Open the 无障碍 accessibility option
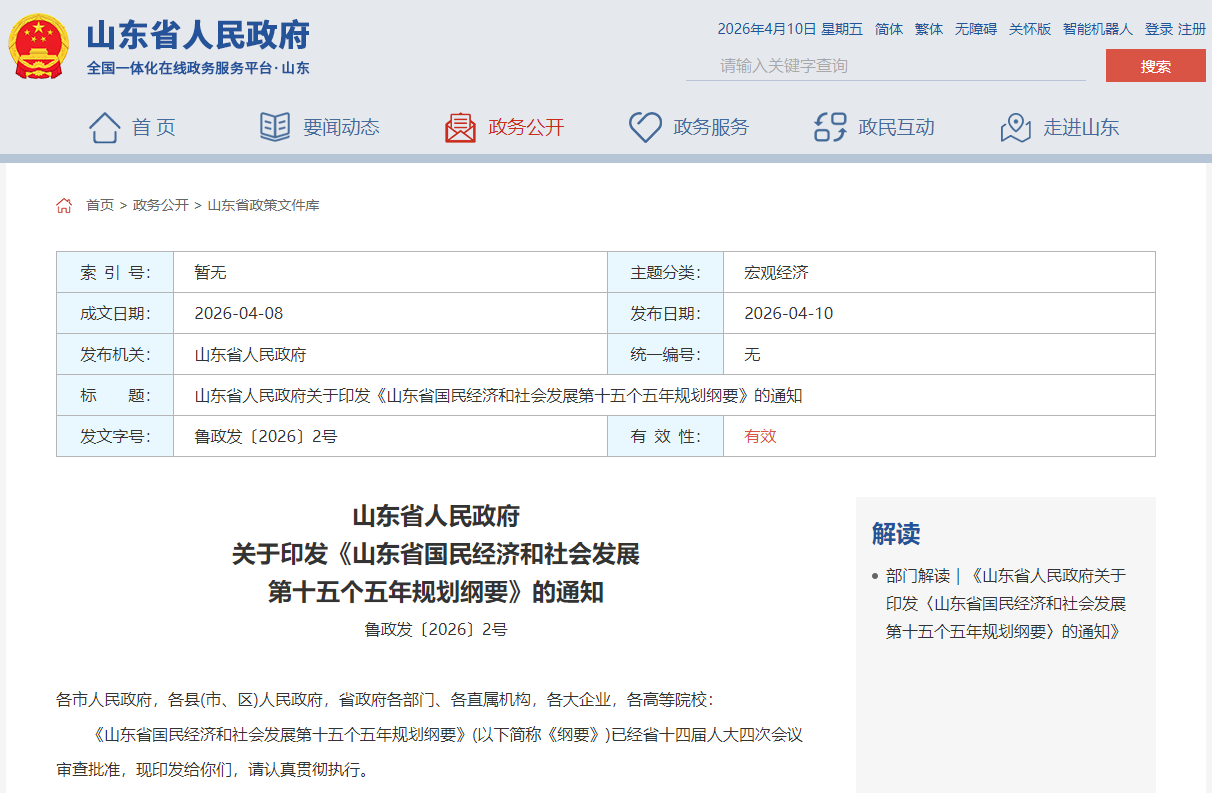 [975, 29]
